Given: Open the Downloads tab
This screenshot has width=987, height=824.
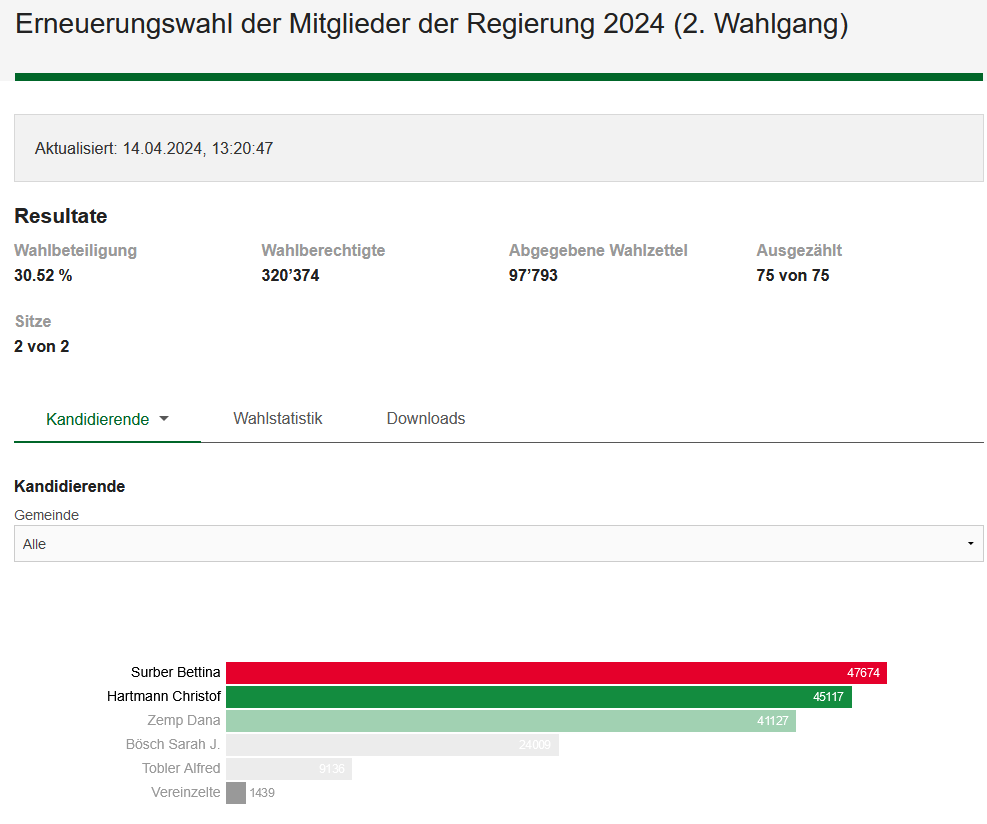Looking at the screenshot, I should (425, 418).
